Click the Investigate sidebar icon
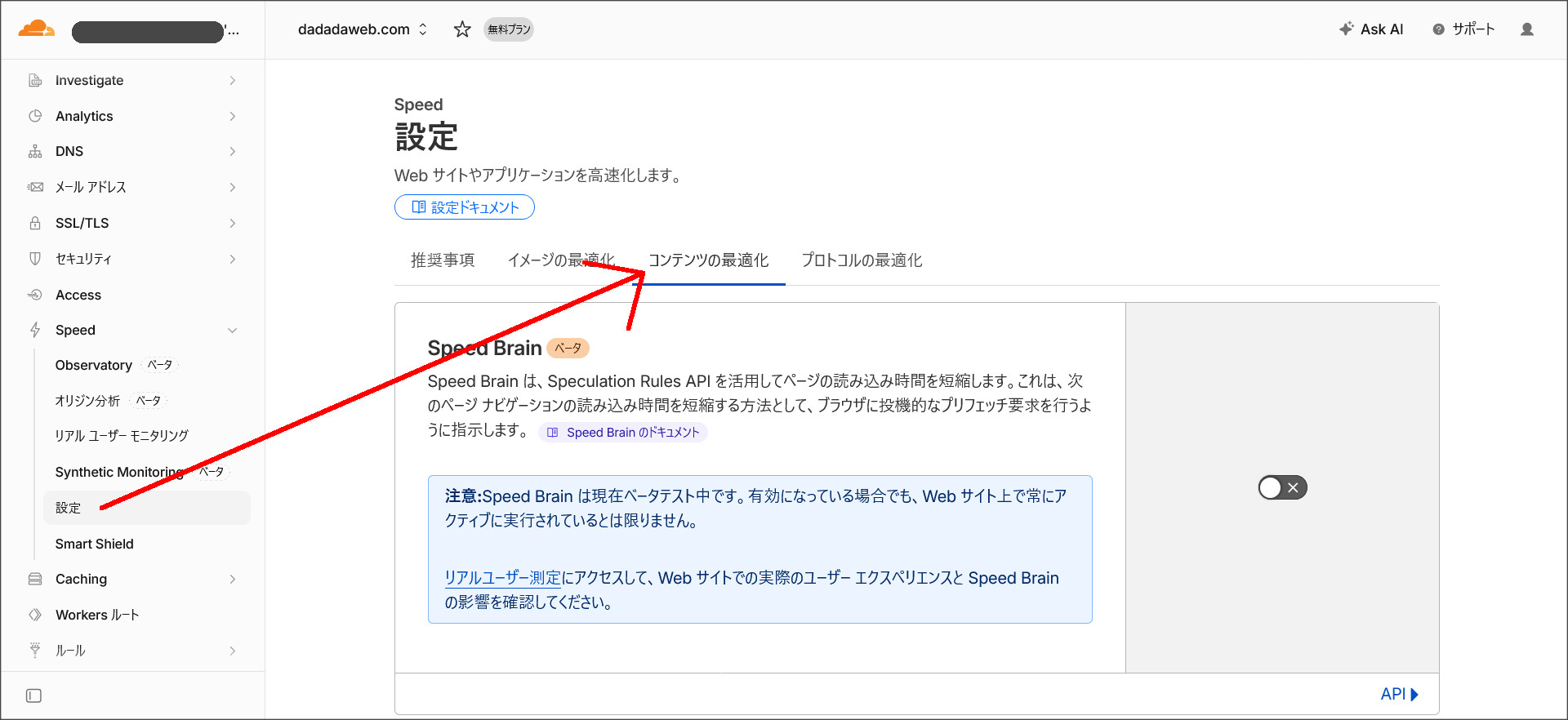Viewport: 1568px width, 720px height. pos(35,80)
